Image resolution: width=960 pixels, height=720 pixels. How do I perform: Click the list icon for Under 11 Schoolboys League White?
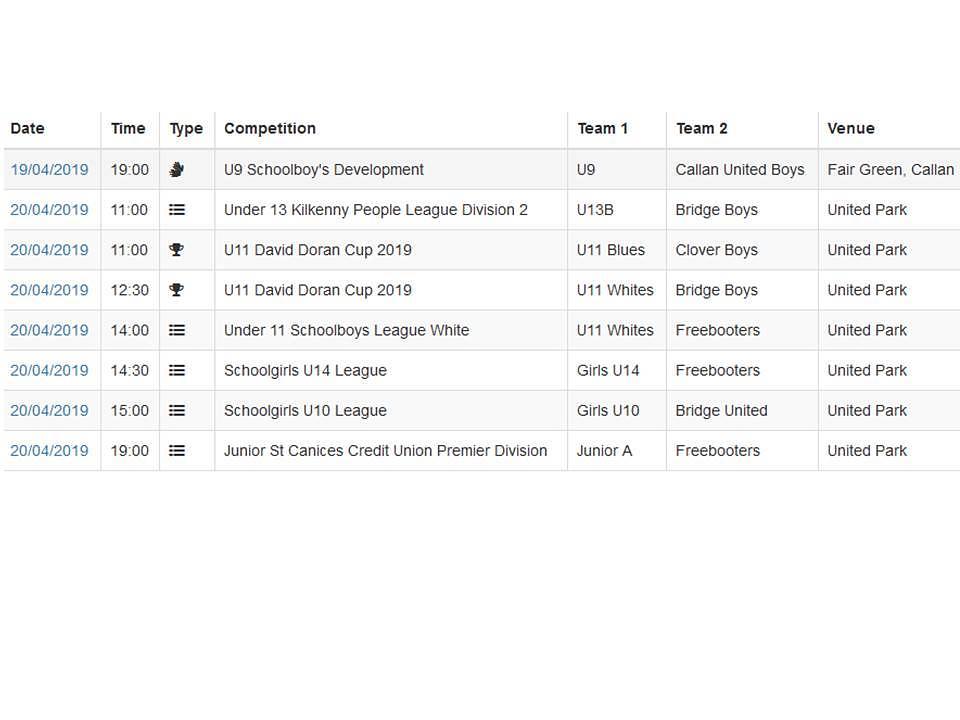(x=176, y=331)
